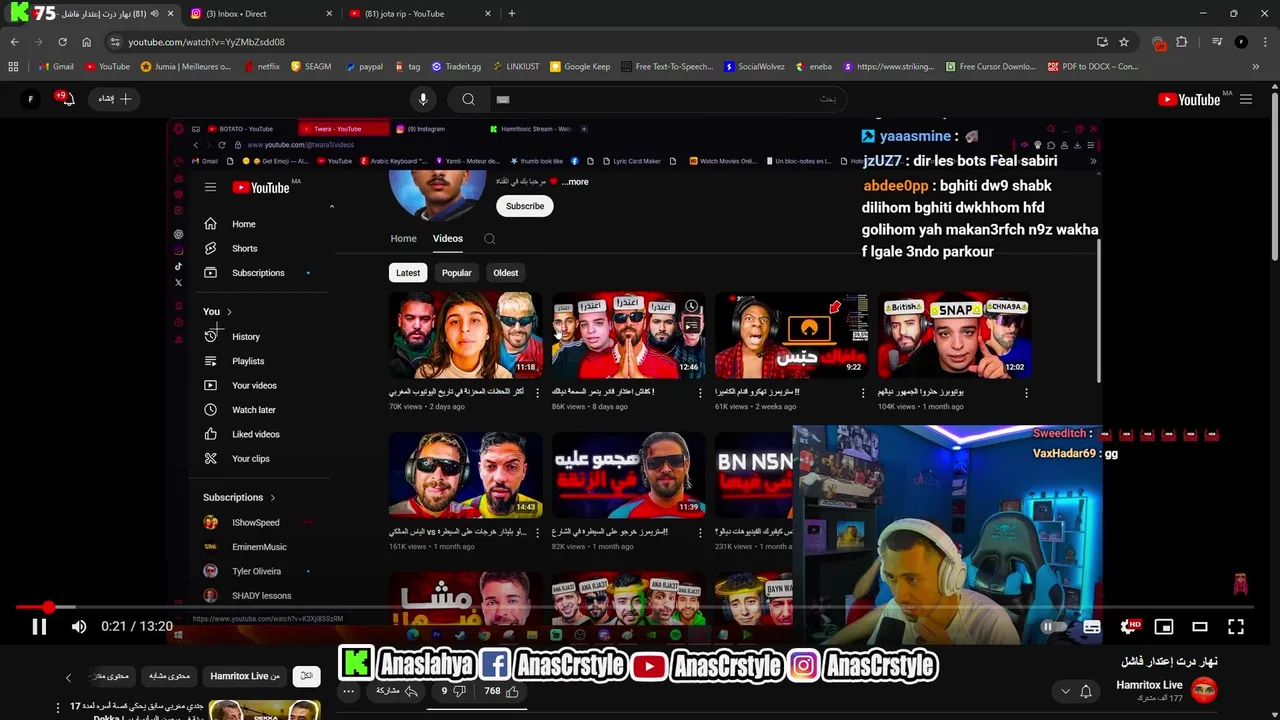Screen dimensions: 1280x720
Task: Open the account avatar menu 'F'
Action: point(30,99)
